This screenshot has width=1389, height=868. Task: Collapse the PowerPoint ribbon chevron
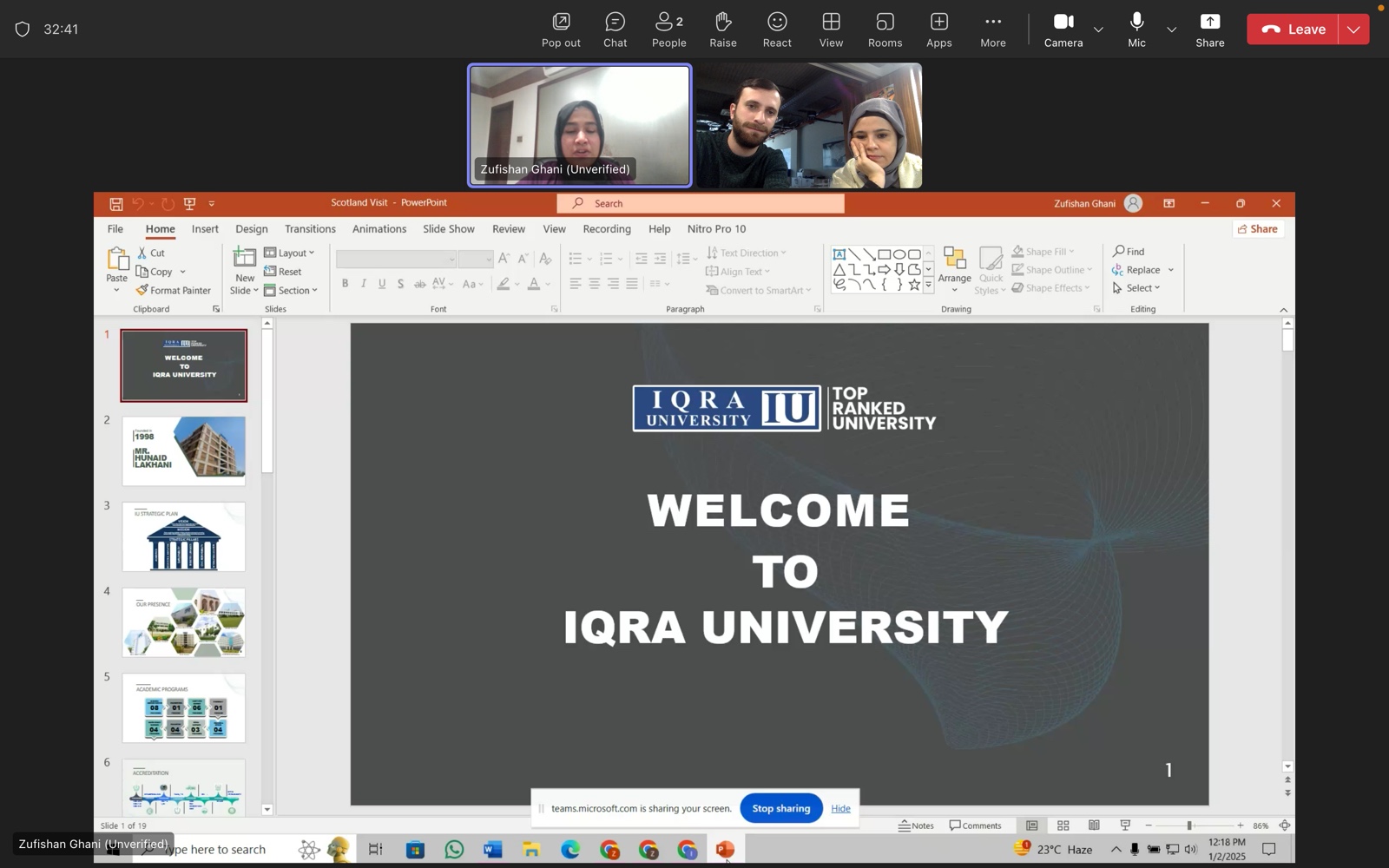pyautogui.click(x=1283, y=310)
